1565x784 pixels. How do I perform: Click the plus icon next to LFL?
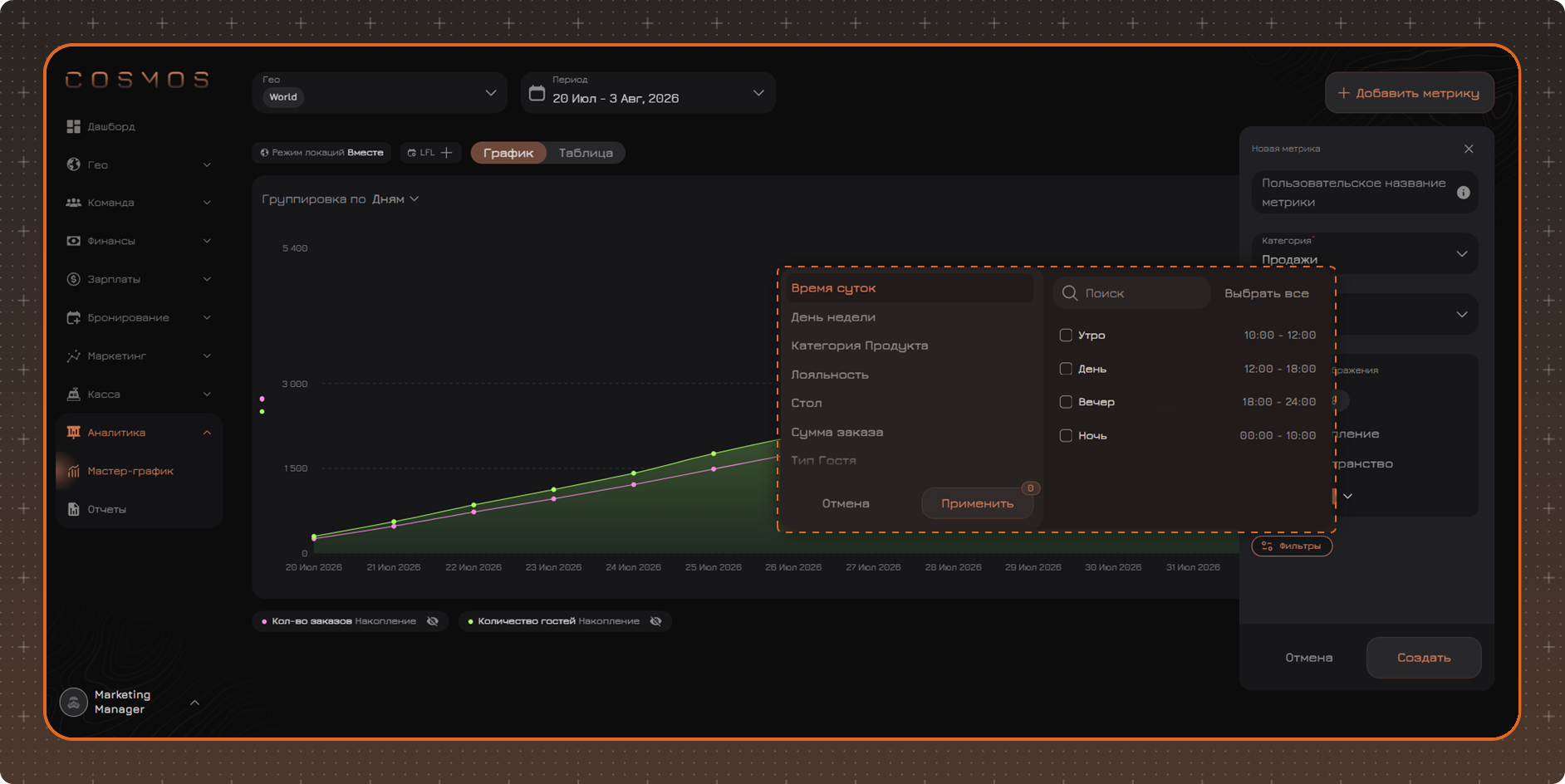tap(446, 153)
